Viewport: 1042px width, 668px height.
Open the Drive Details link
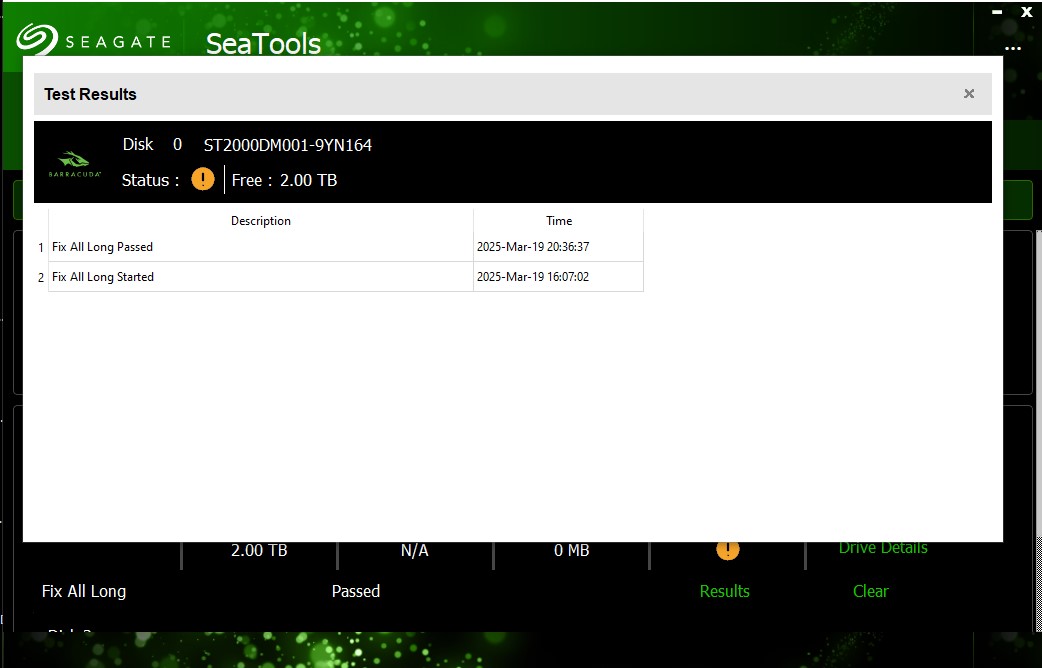tap(882, 548)
